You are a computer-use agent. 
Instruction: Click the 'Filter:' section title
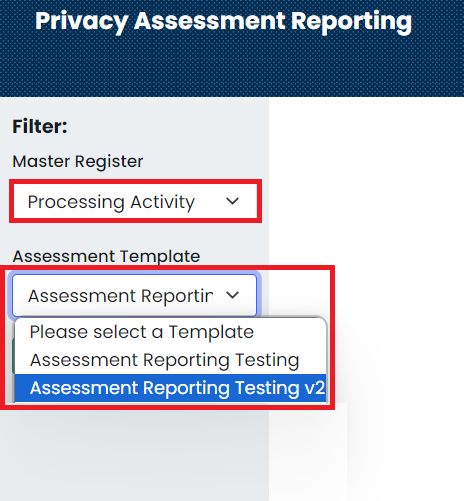[40, 127]
